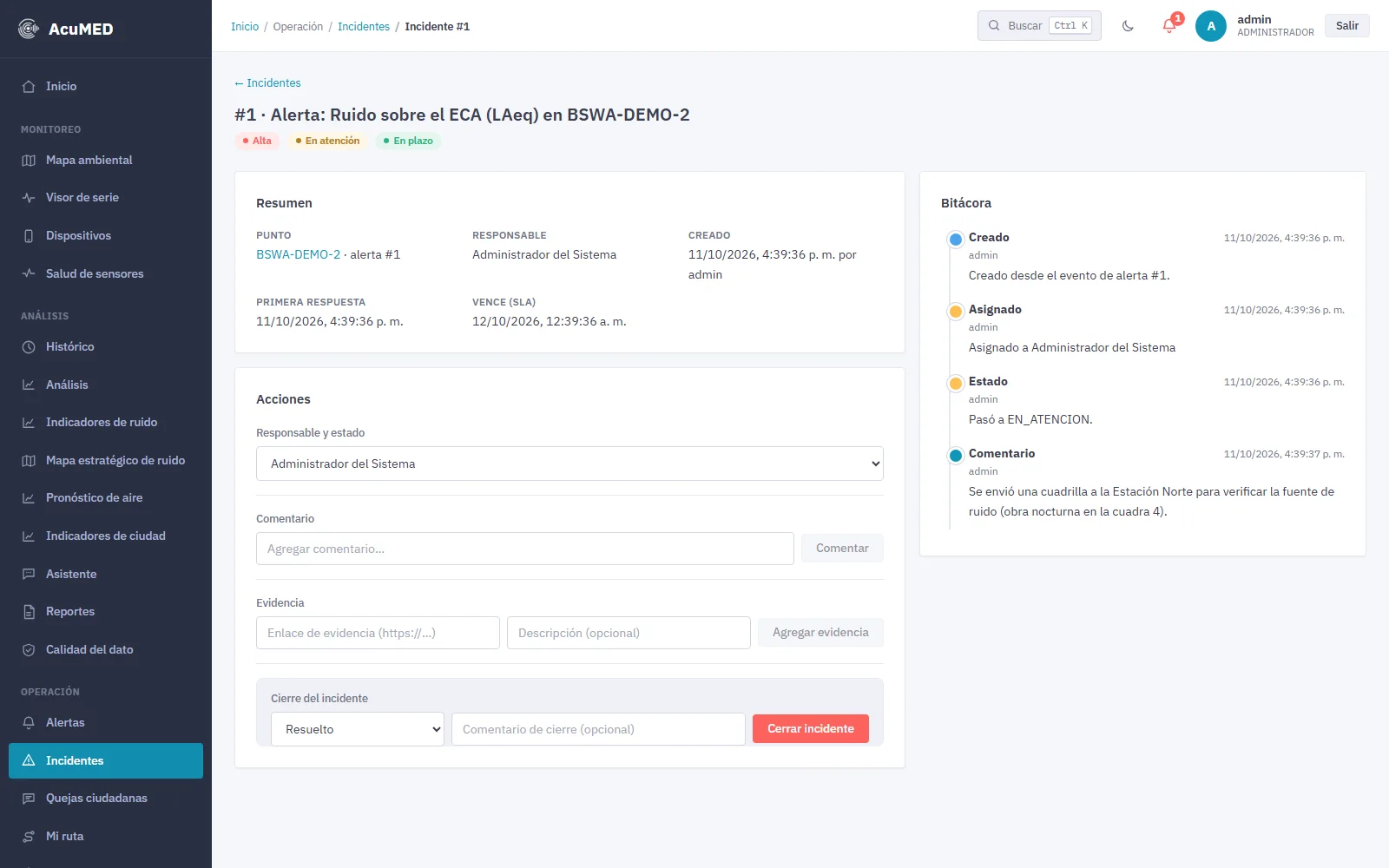Open the Buscar search box
This screenshot has height=868, width=1389.
1039,26
